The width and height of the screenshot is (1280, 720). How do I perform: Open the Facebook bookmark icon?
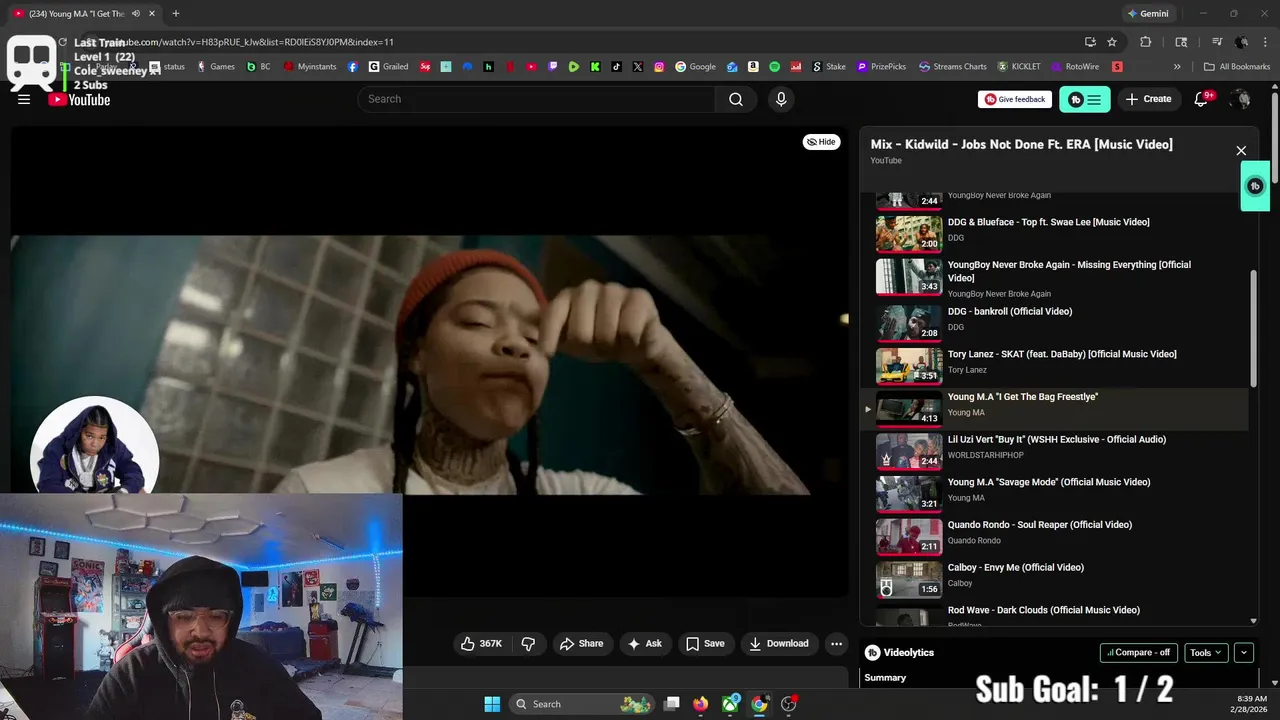pos(353,67)
